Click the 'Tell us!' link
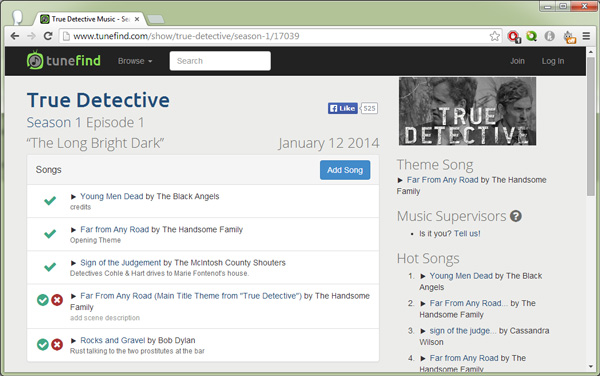The height and width of the screenshot is (376, 600). point(467,234)
